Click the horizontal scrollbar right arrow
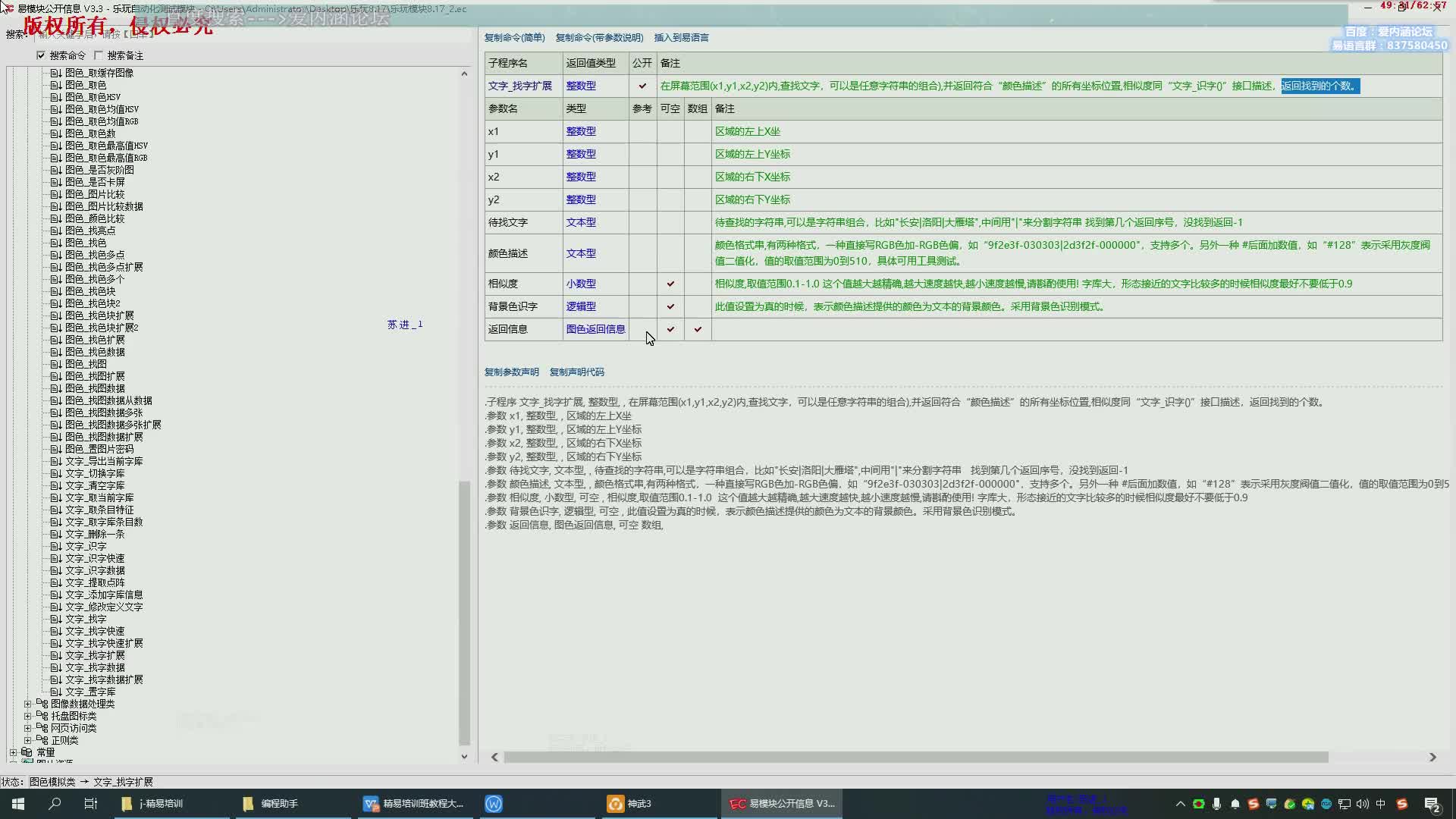This screenshot has height=819, width=1456. pyautogui.click(x=1432, y=757)
